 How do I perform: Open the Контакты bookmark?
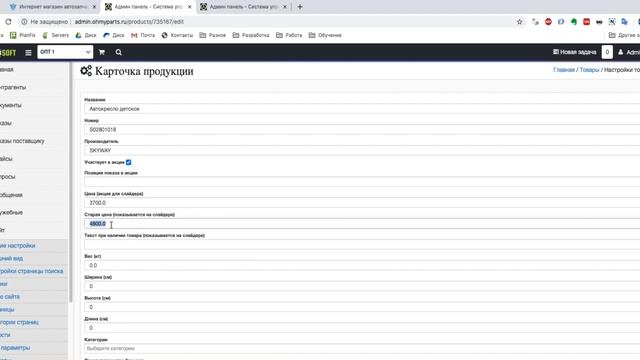[177, 36]
